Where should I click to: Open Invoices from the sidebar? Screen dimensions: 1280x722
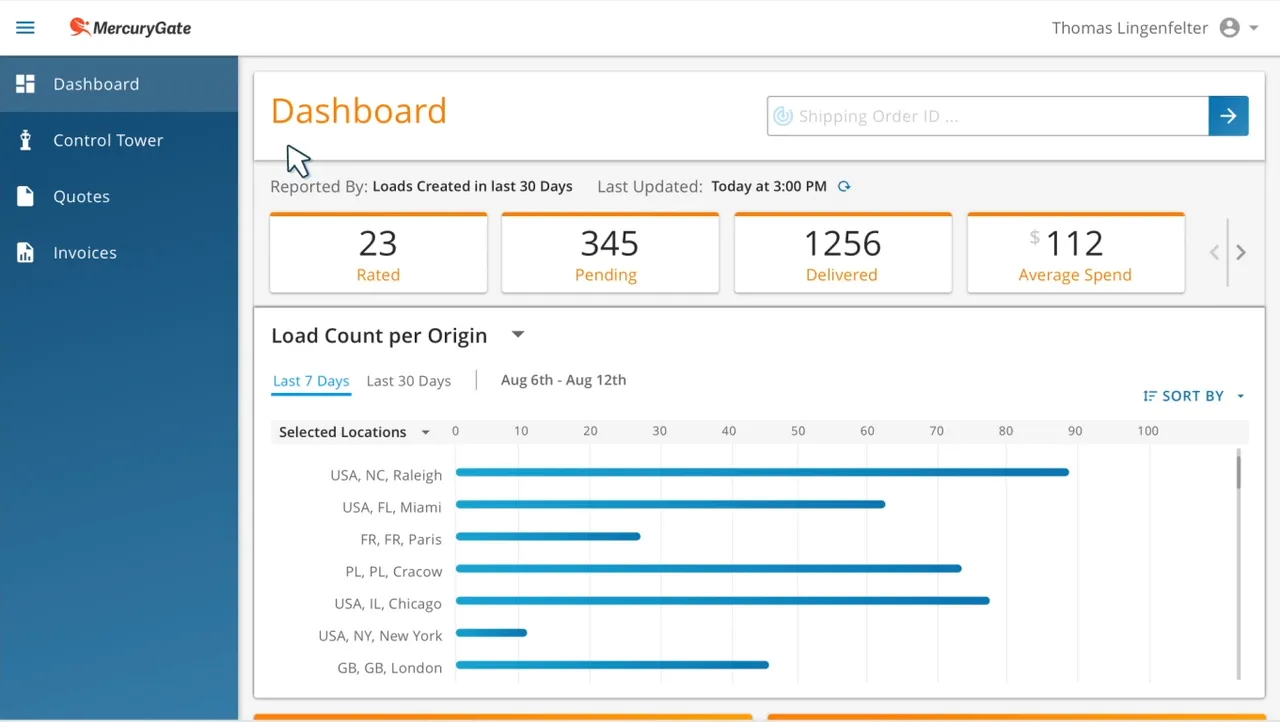119,252
